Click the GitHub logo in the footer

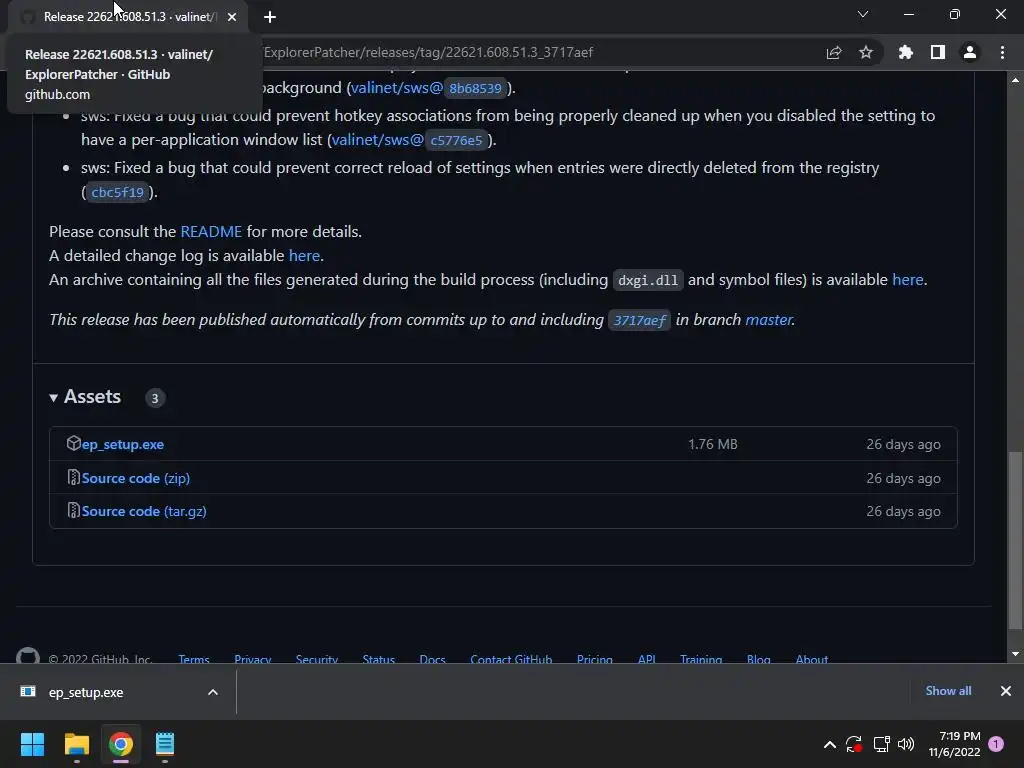coord(27,656)
